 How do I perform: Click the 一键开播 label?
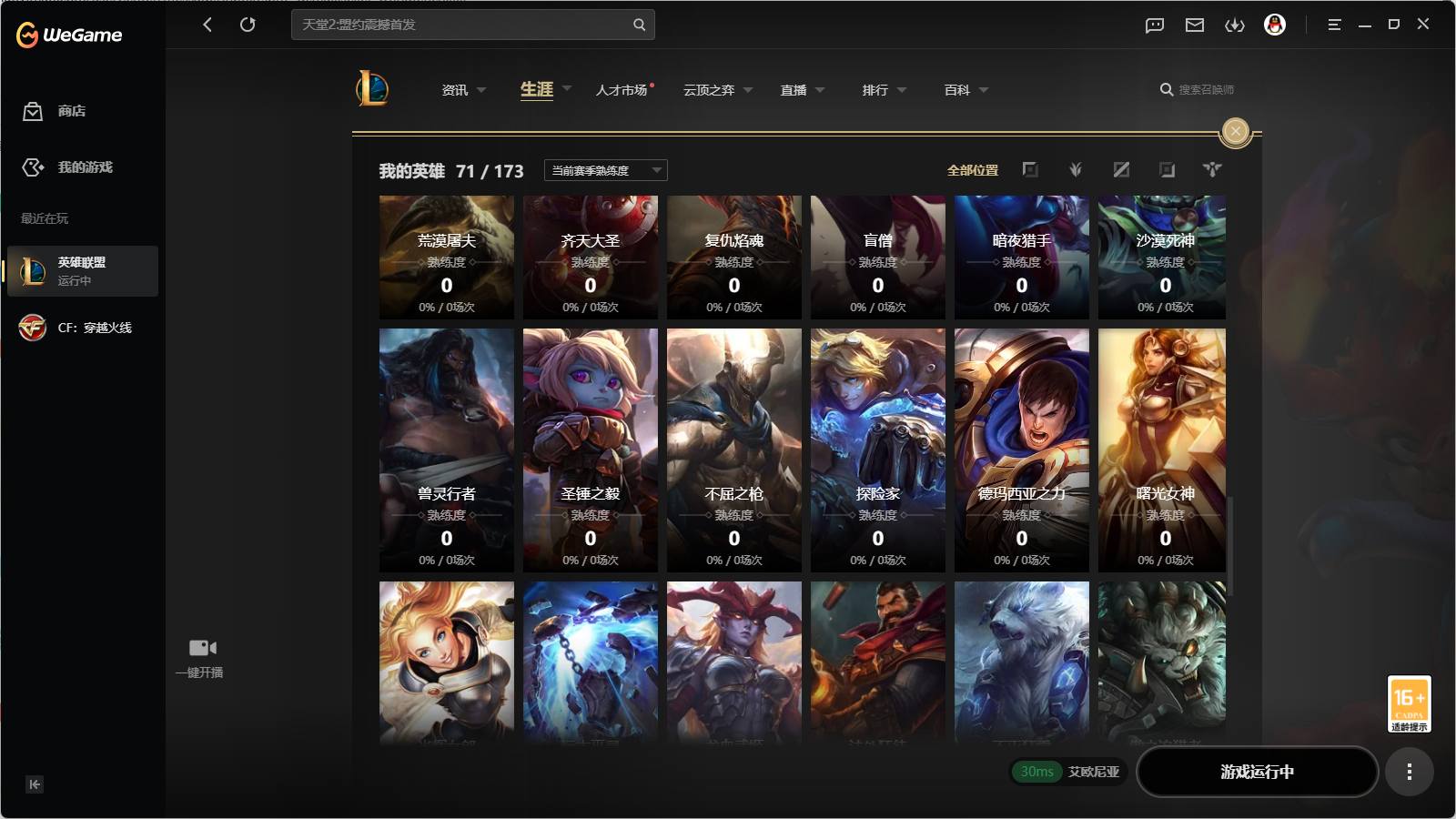pyautogui.click(x=199, y=672)
